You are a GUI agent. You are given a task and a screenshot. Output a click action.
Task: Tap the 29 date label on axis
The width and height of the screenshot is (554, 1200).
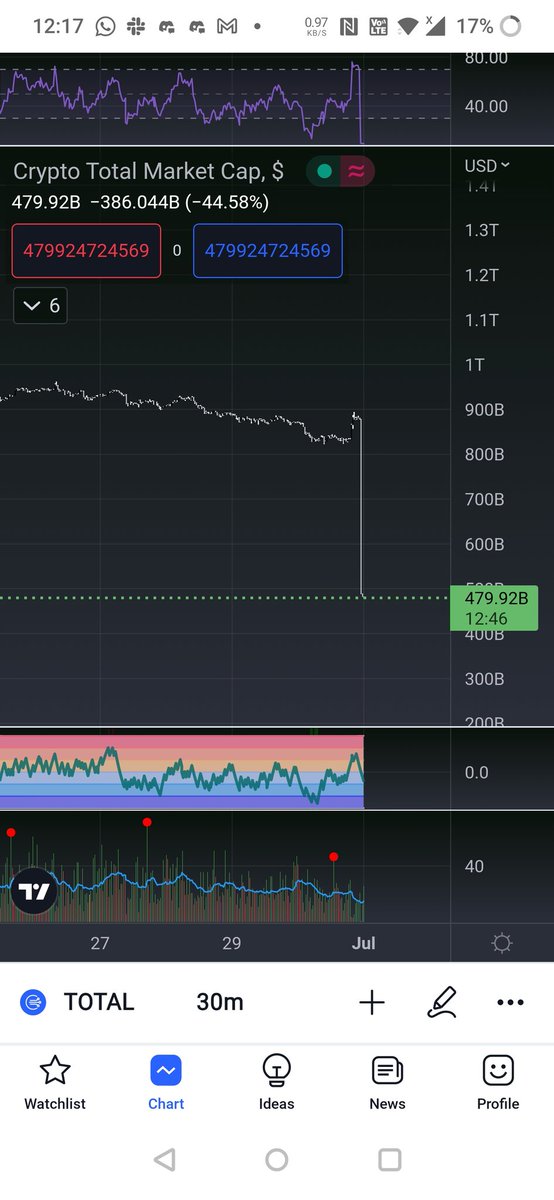232,943
